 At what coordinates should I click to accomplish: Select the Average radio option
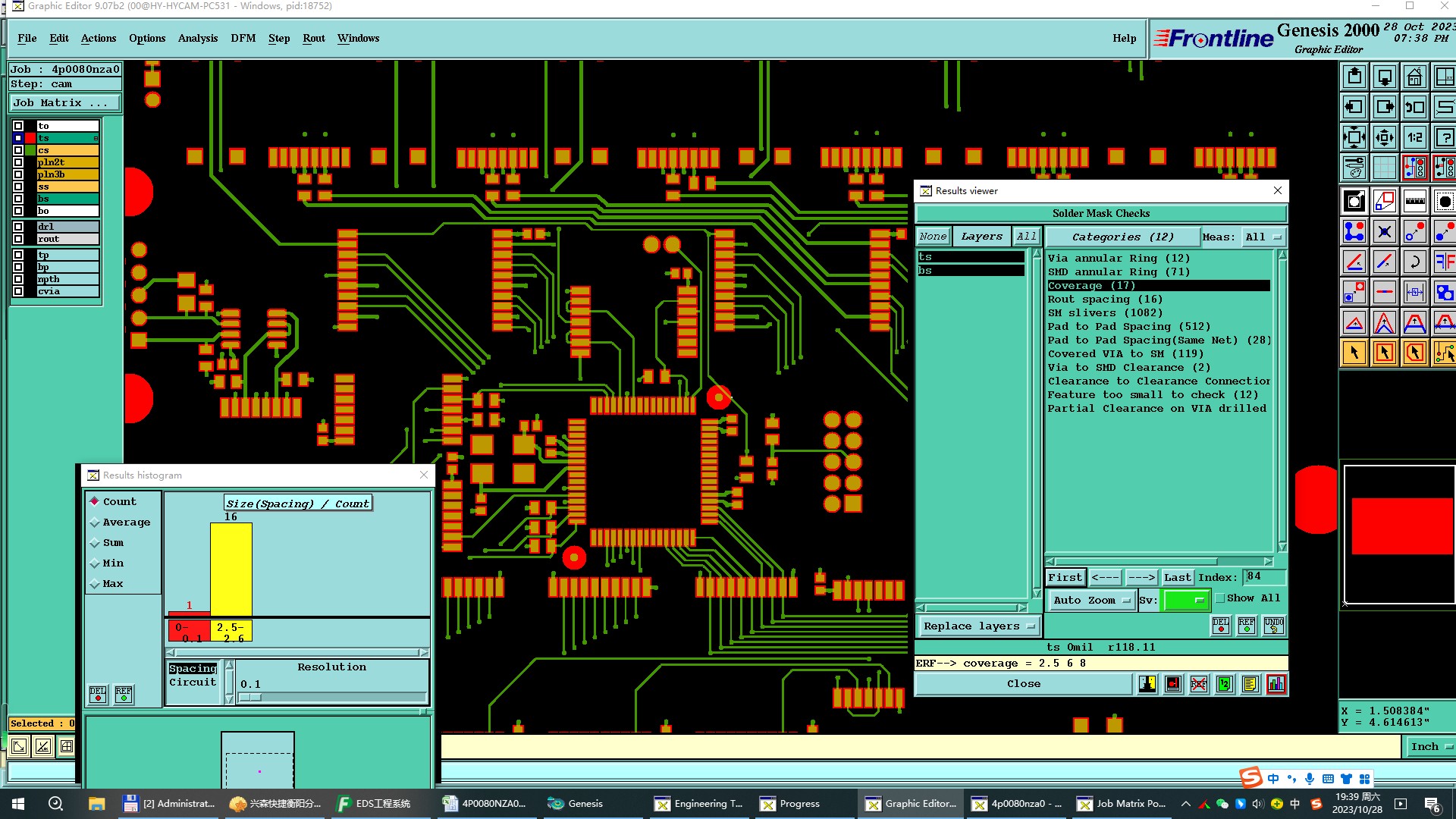[x=95, y=522]
